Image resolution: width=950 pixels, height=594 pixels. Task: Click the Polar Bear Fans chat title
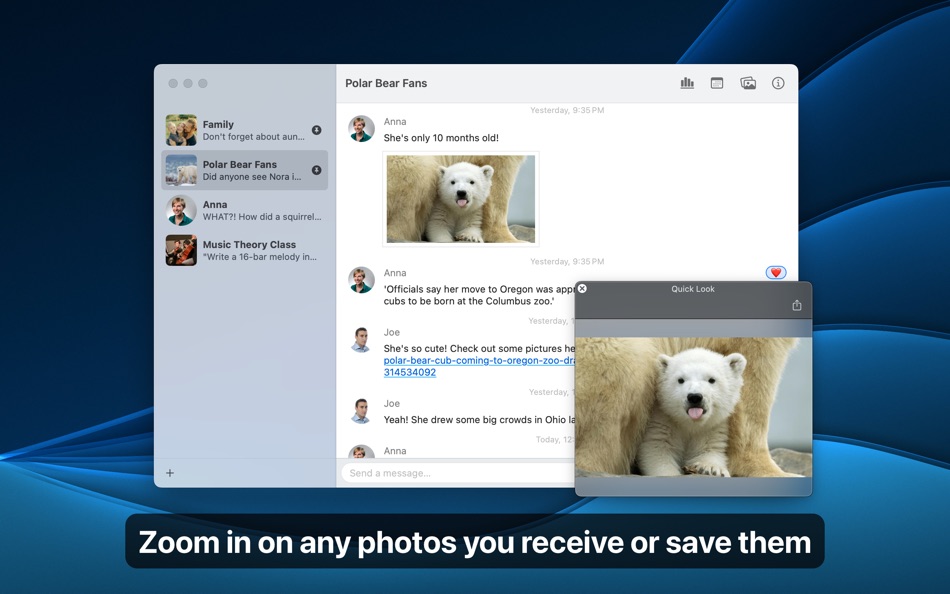coord(386,83)
